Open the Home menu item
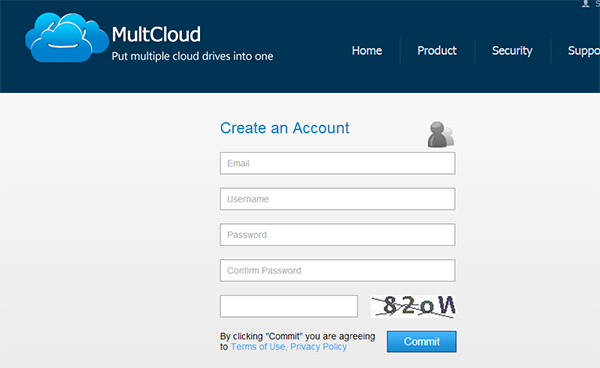This screenshot has height=368, width=600. (x=367, y=50)
